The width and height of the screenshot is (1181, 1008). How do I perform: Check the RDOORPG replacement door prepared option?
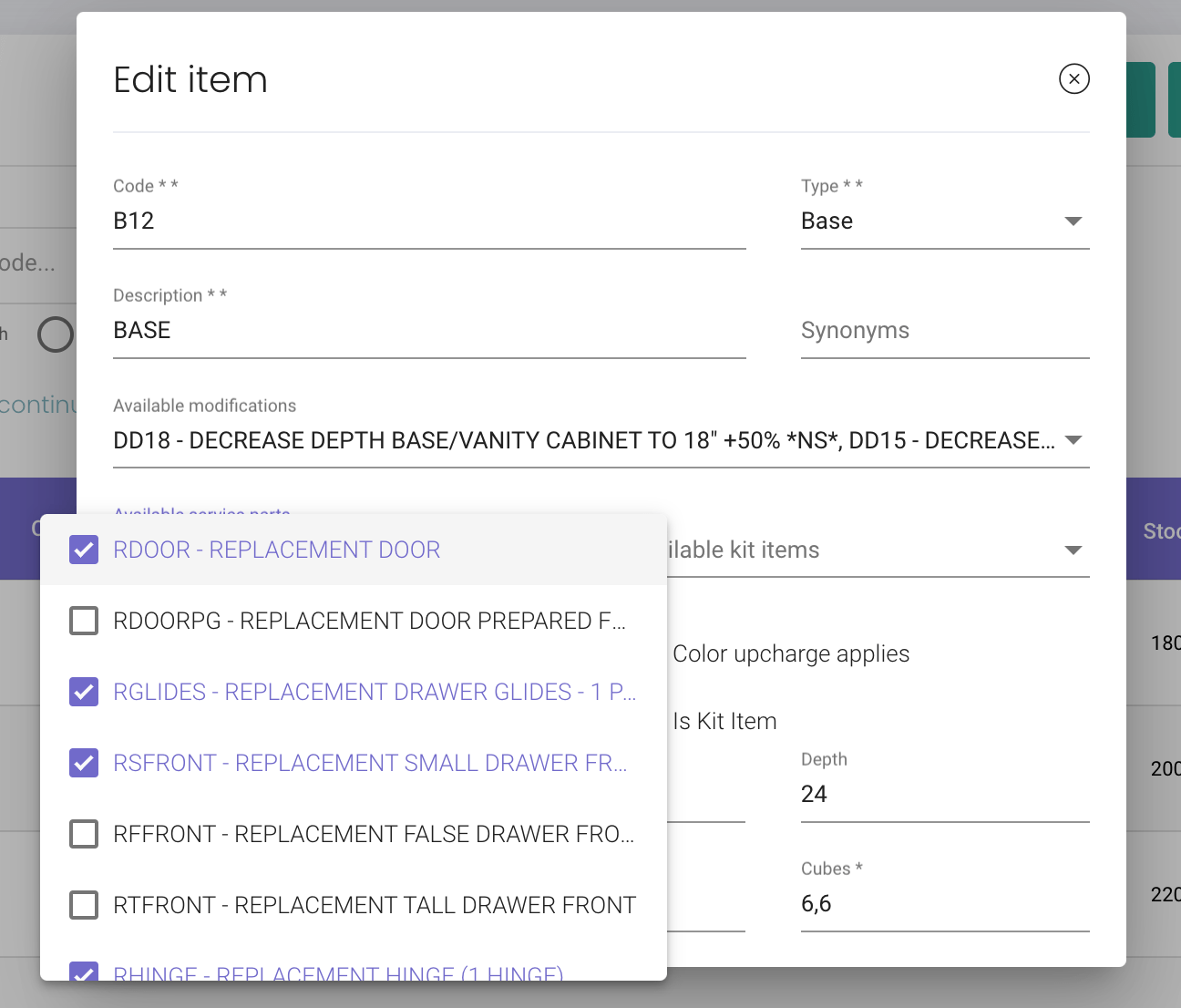[84, 621]
